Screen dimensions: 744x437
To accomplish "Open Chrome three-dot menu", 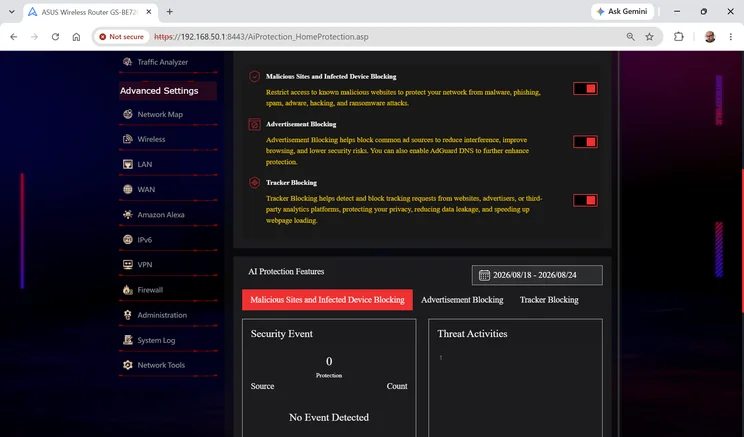I will point(731,37).
